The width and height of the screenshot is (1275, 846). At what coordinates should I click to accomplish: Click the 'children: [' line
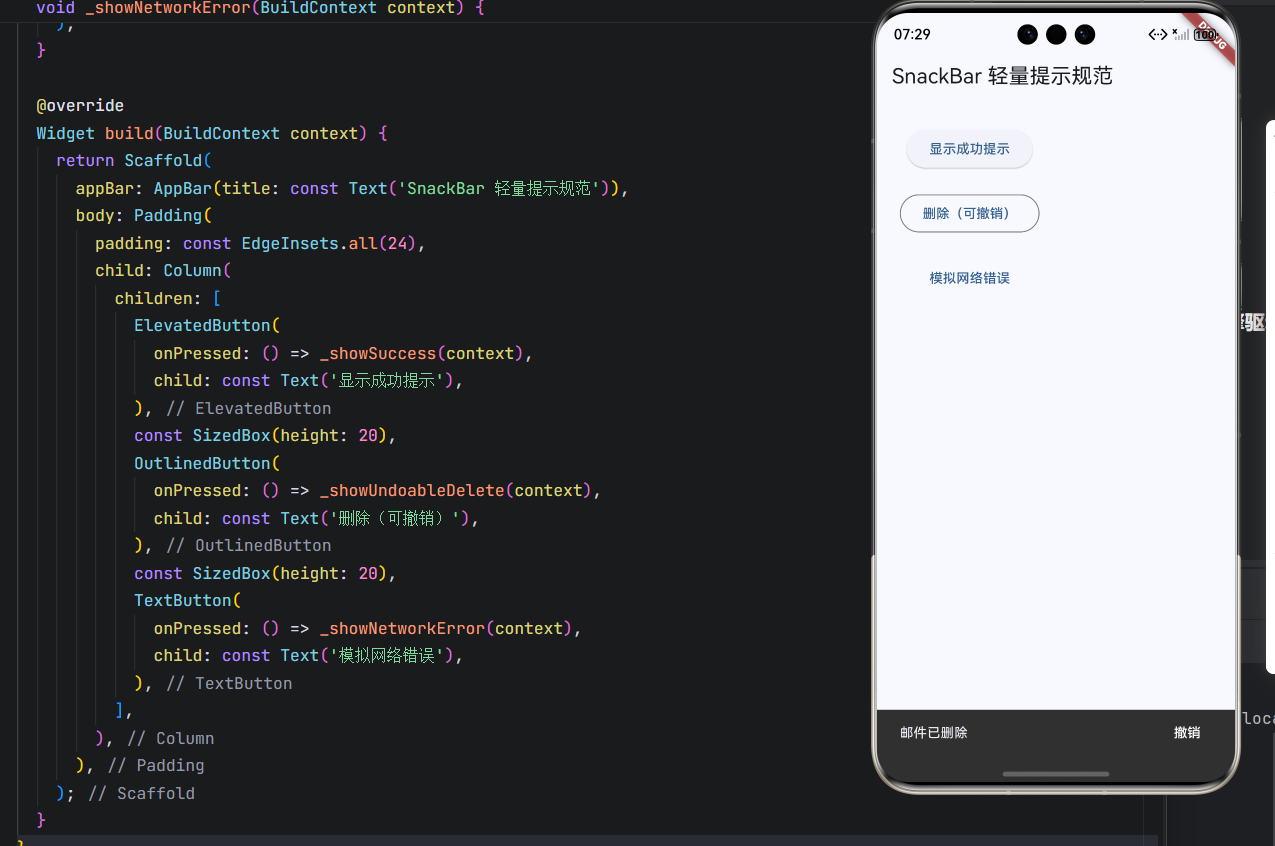pos(168,298)
